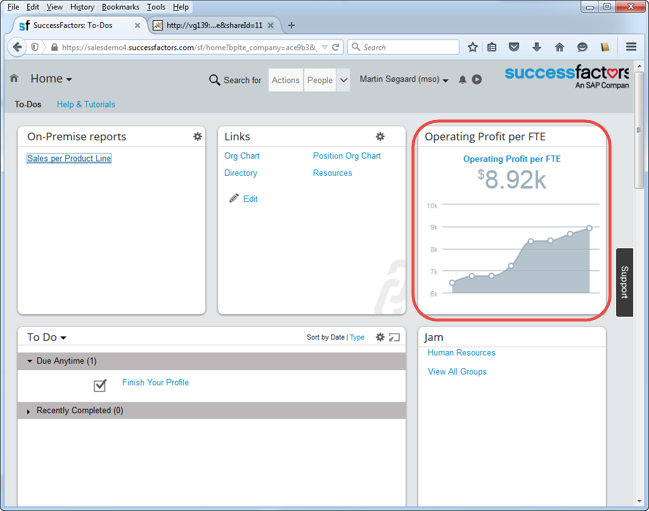Open the Sales per Product Line report
Image resolution: width=649 pixels, height=511 pixels.
click(69, 158)
